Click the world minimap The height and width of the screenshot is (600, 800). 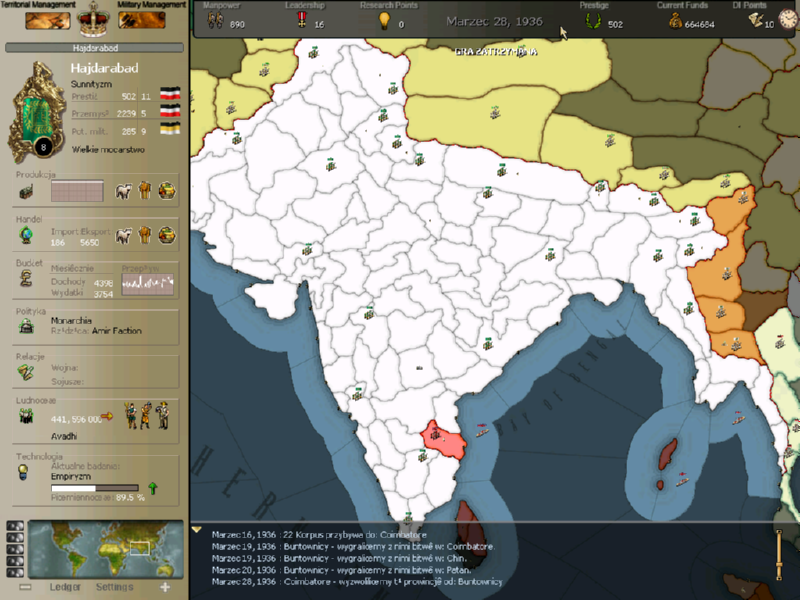106,549
